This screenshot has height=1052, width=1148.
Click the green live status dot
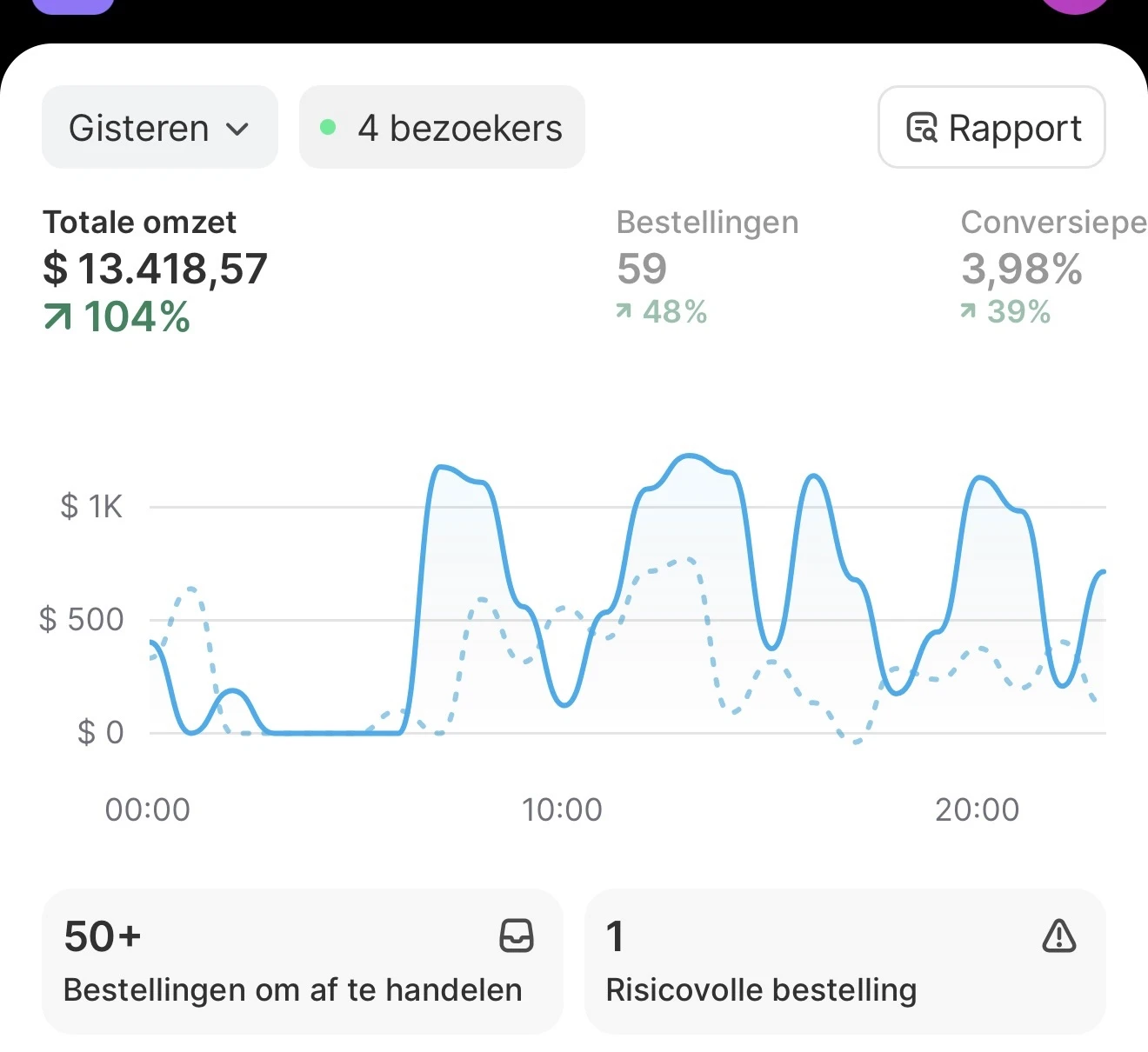coord(328,127)
